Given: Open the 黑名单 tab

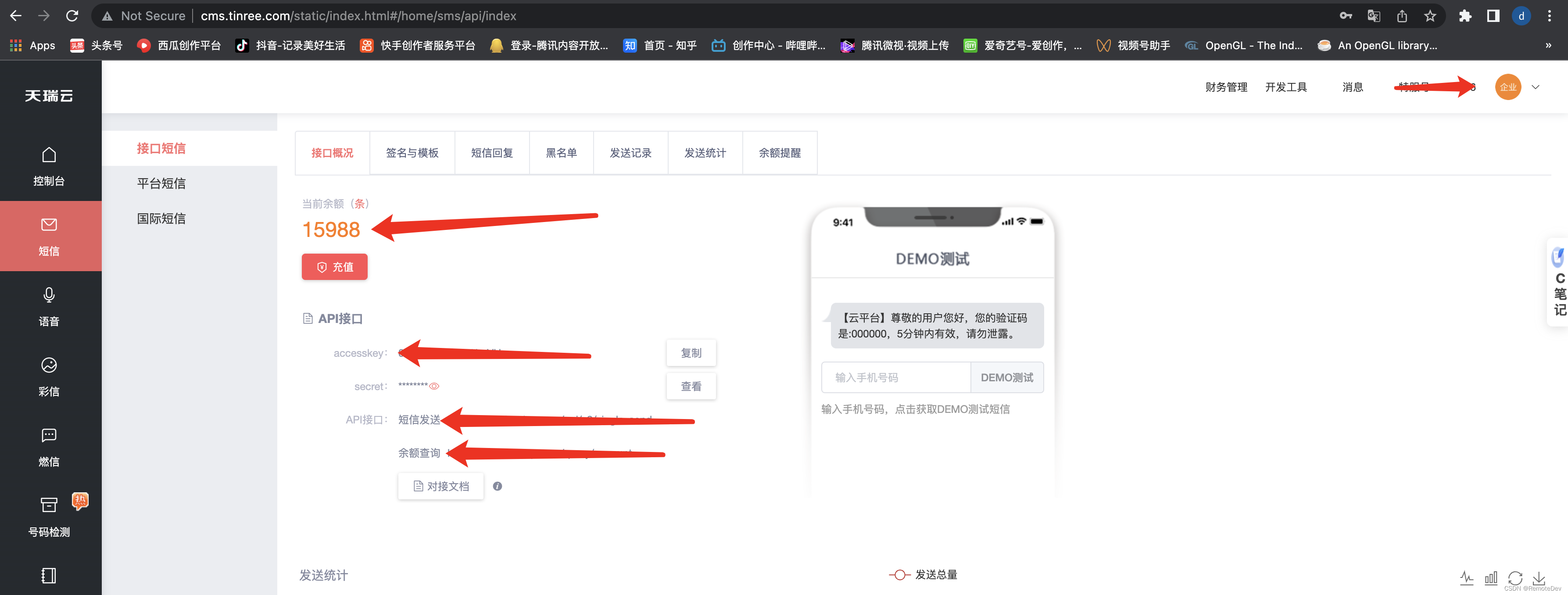Looking at the screenshot, I should (x=561, y=153).
